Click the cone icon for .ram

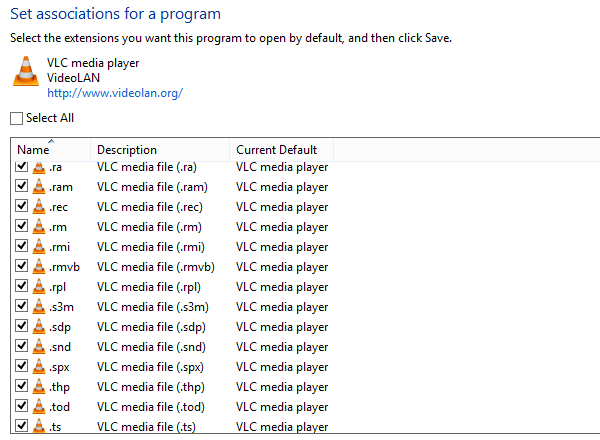pyautogui.click(x=39, y=186)
